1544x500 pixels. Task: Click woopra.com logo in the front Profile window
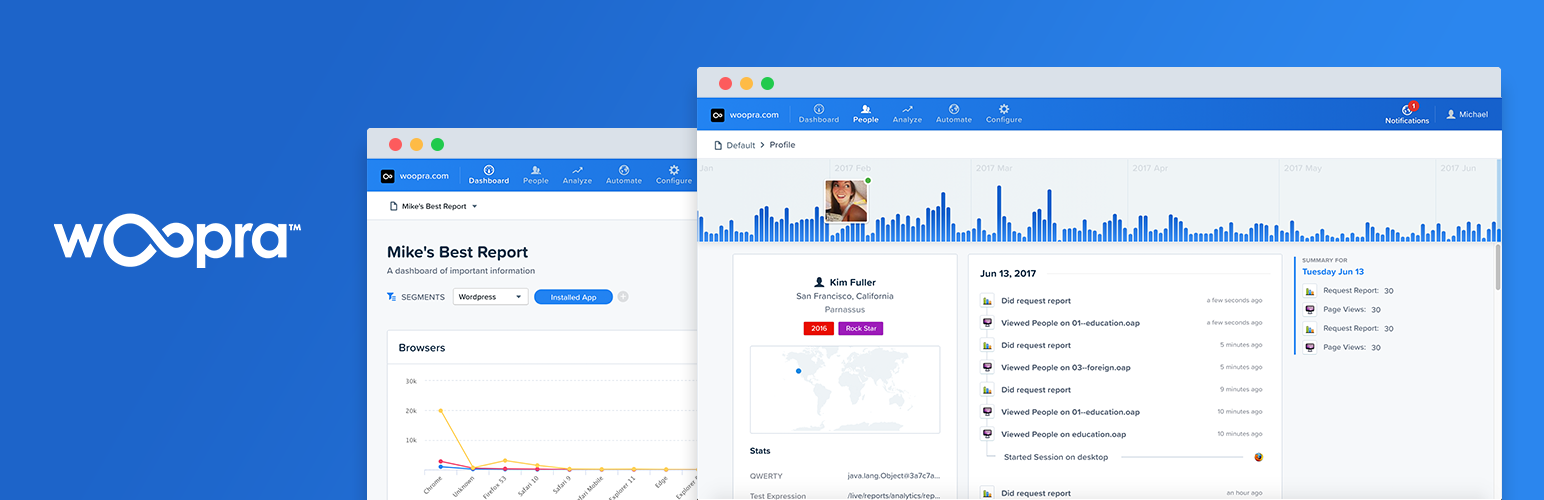(744, 115)
